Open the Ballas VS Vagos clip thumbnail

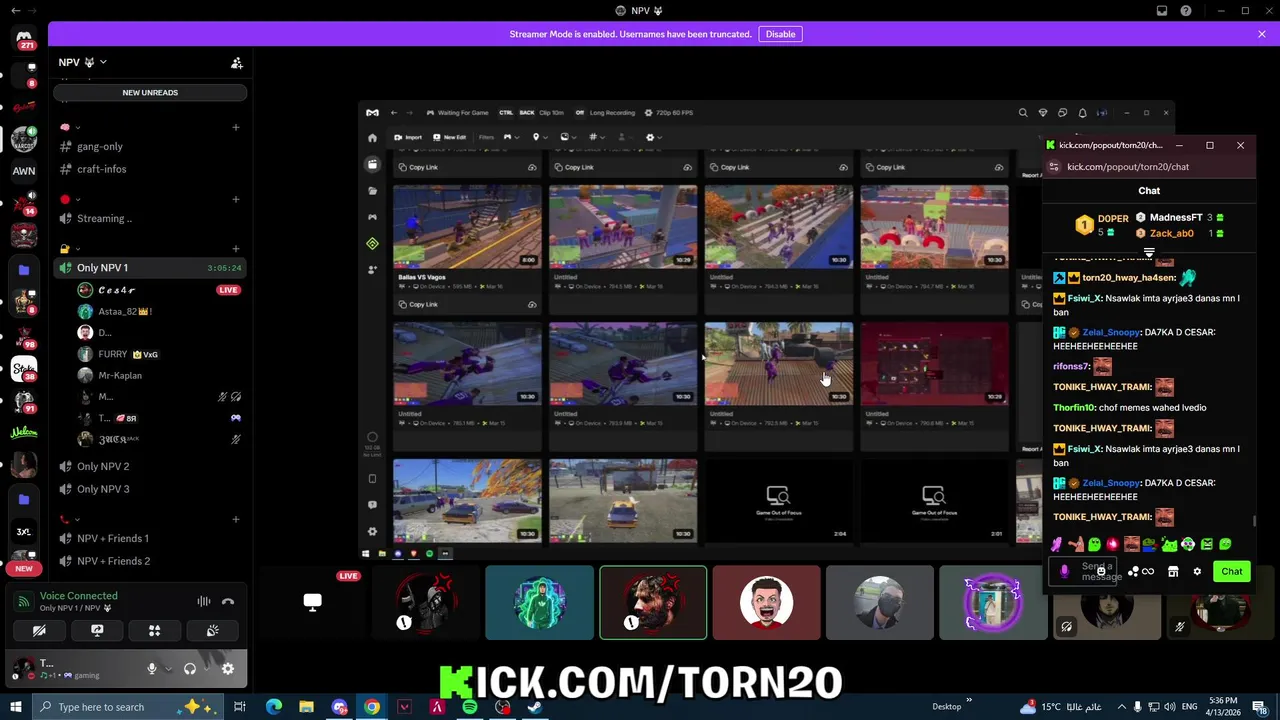(467, 227)
